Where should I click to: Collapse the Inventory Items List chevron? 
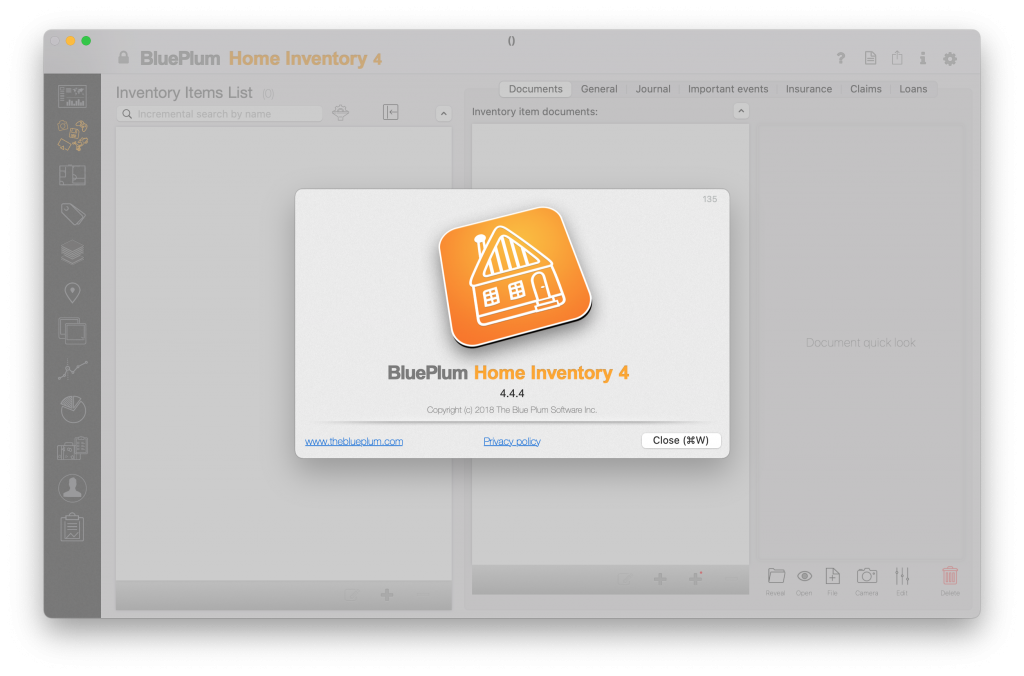(443, 113)
